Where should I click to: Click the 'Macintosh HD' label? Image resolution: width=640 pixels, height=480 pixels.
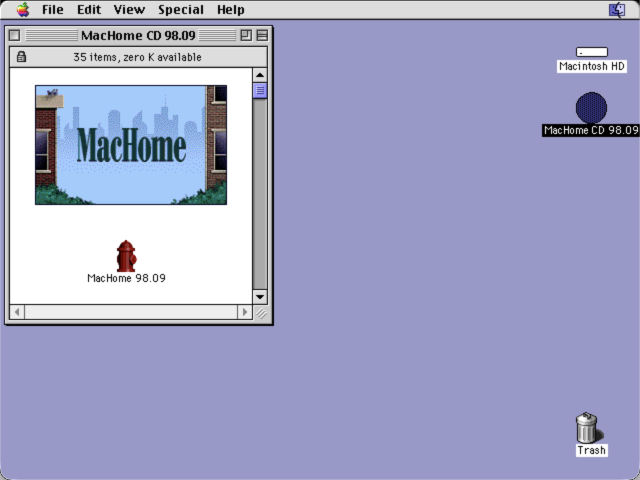592,66
